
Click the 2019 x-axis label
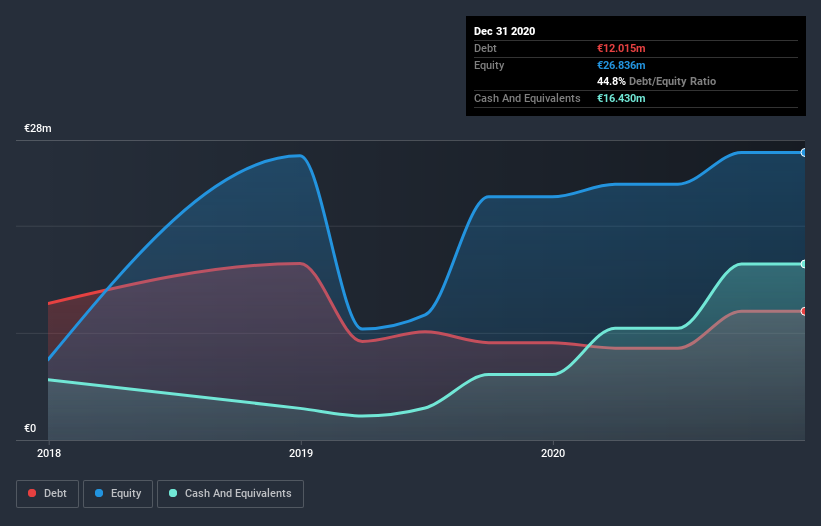click(x=301, y=453)
